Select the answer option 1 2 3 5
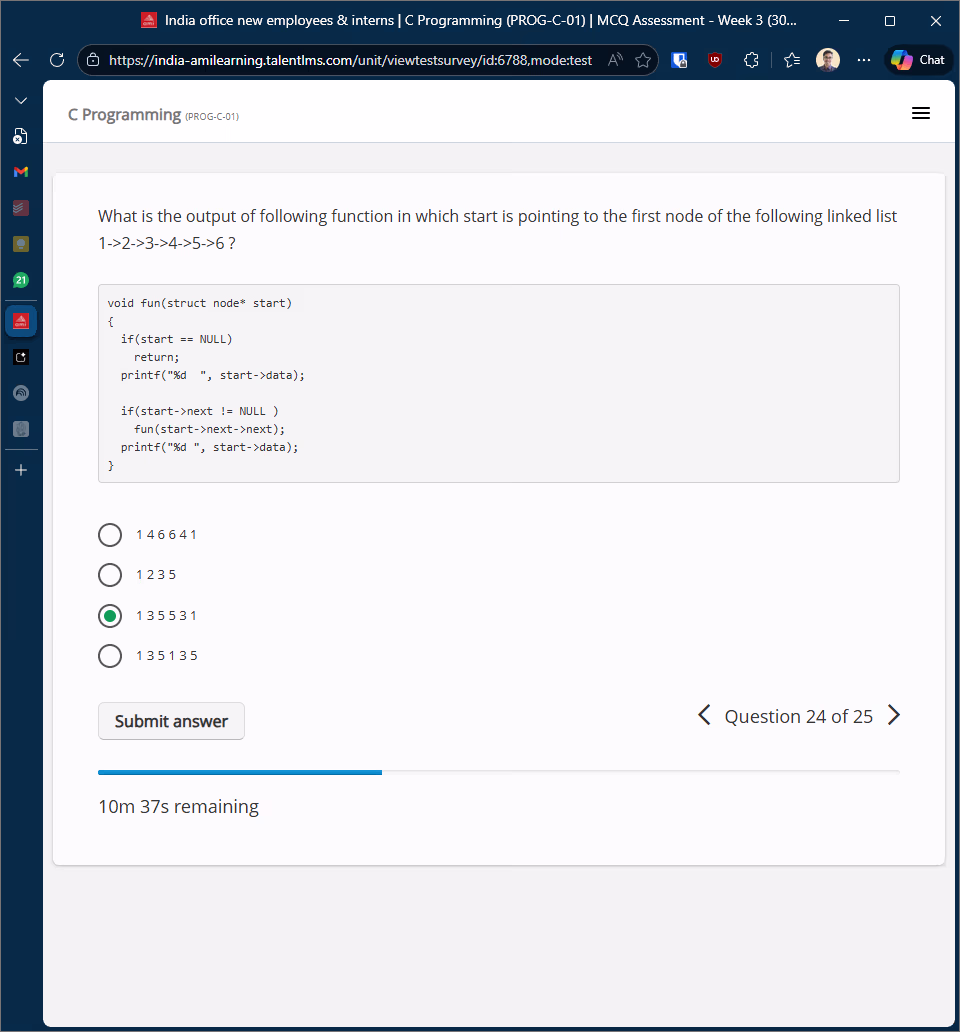 click(110, 575)
